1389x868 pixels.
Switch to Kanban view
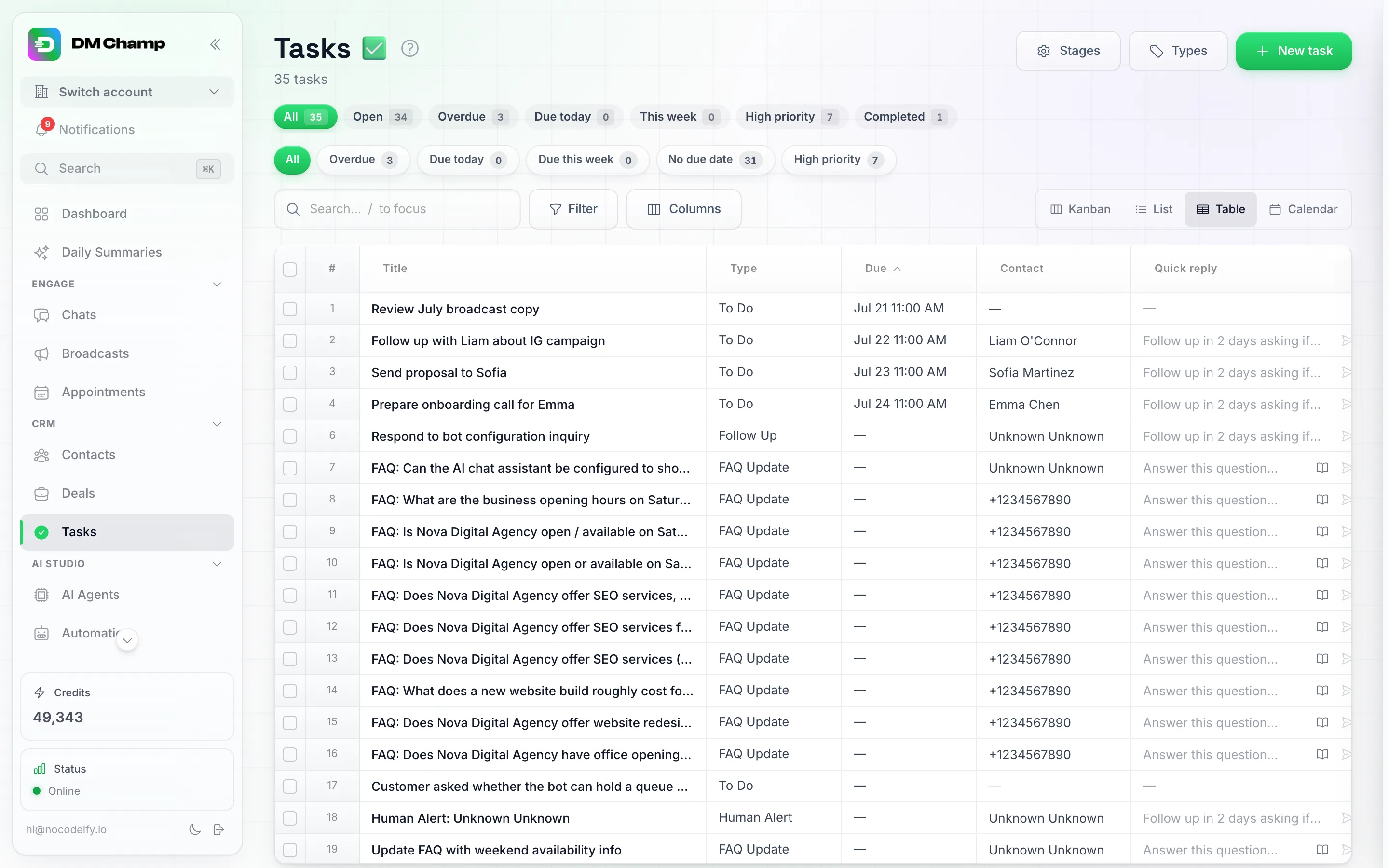(1080, 209)
